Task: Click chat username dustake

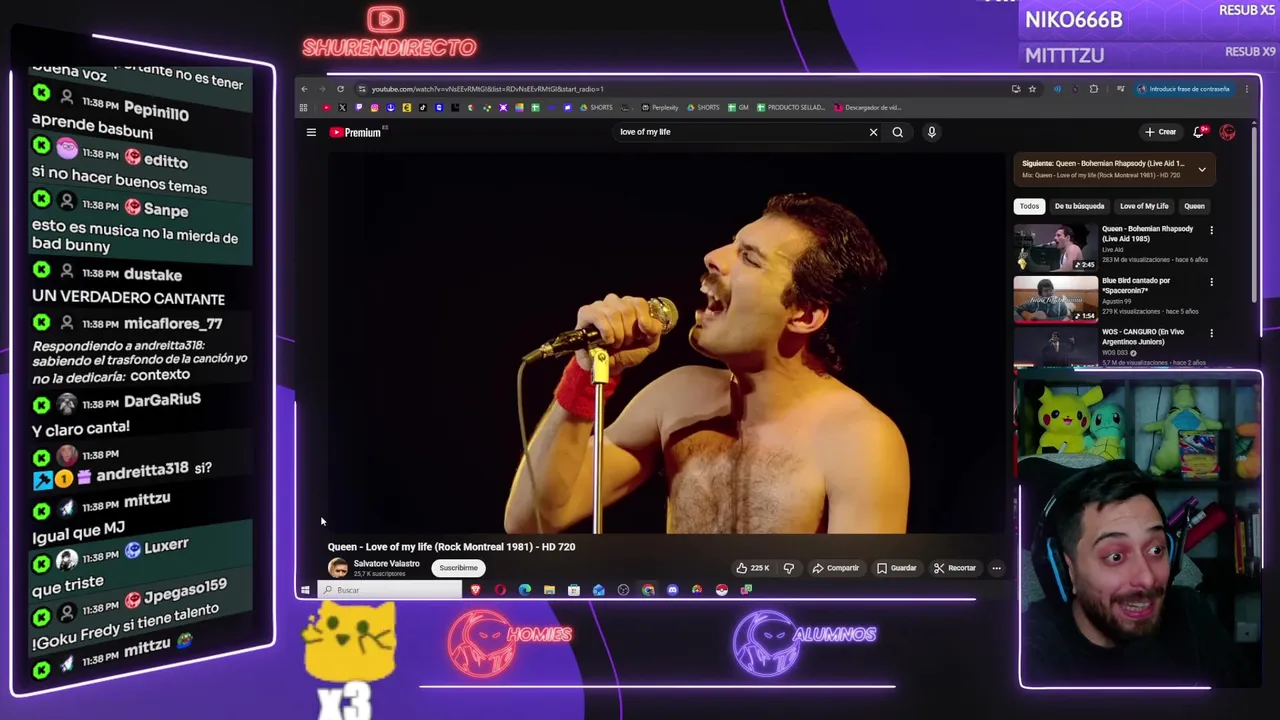Action: tap(153, 274)
